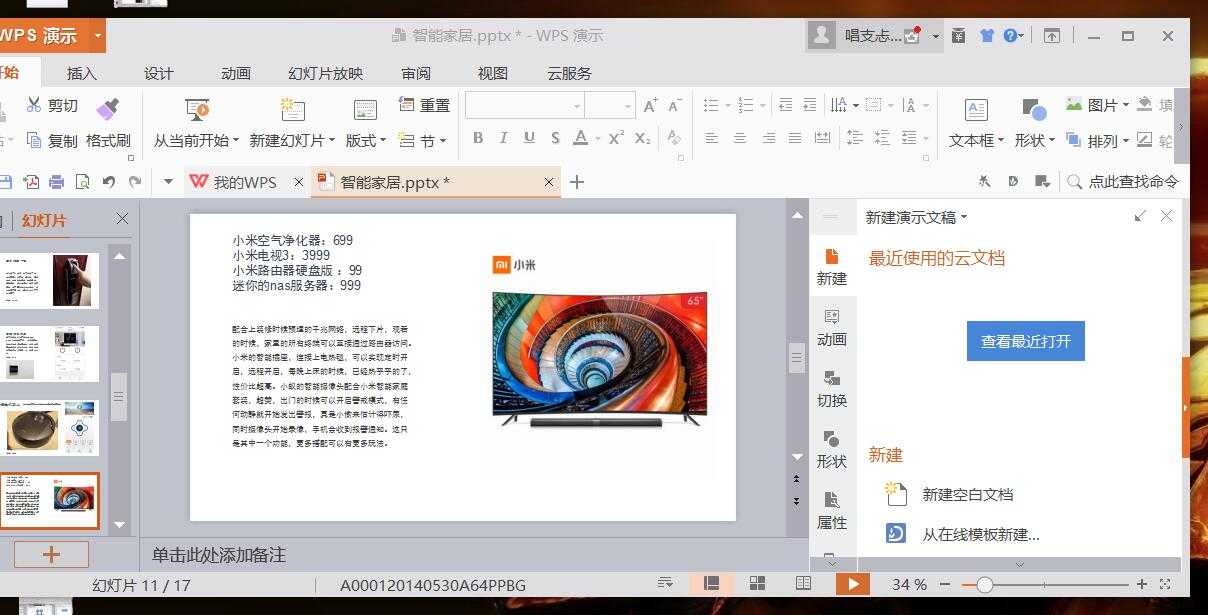Click the Print icon in quick toolbar
This screenshot has width=1208, height=615.
click(56, 182)
